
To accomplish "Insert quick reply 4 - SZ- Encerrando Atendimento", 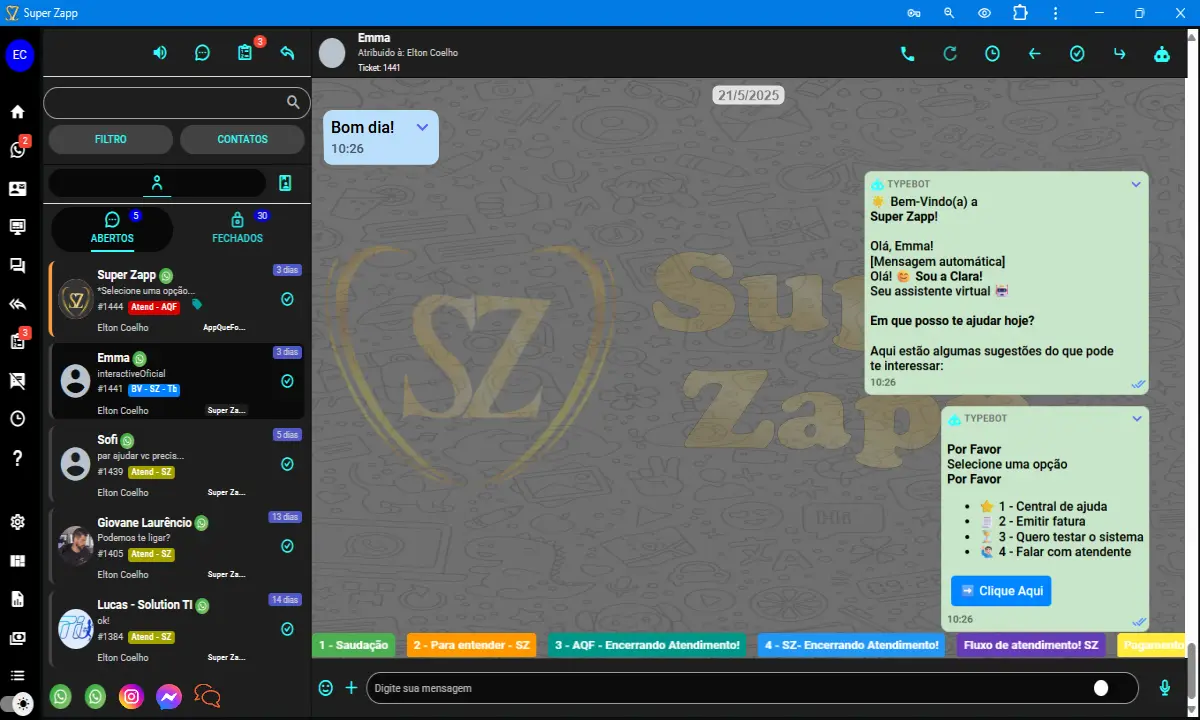I will [x=851, y=645].
